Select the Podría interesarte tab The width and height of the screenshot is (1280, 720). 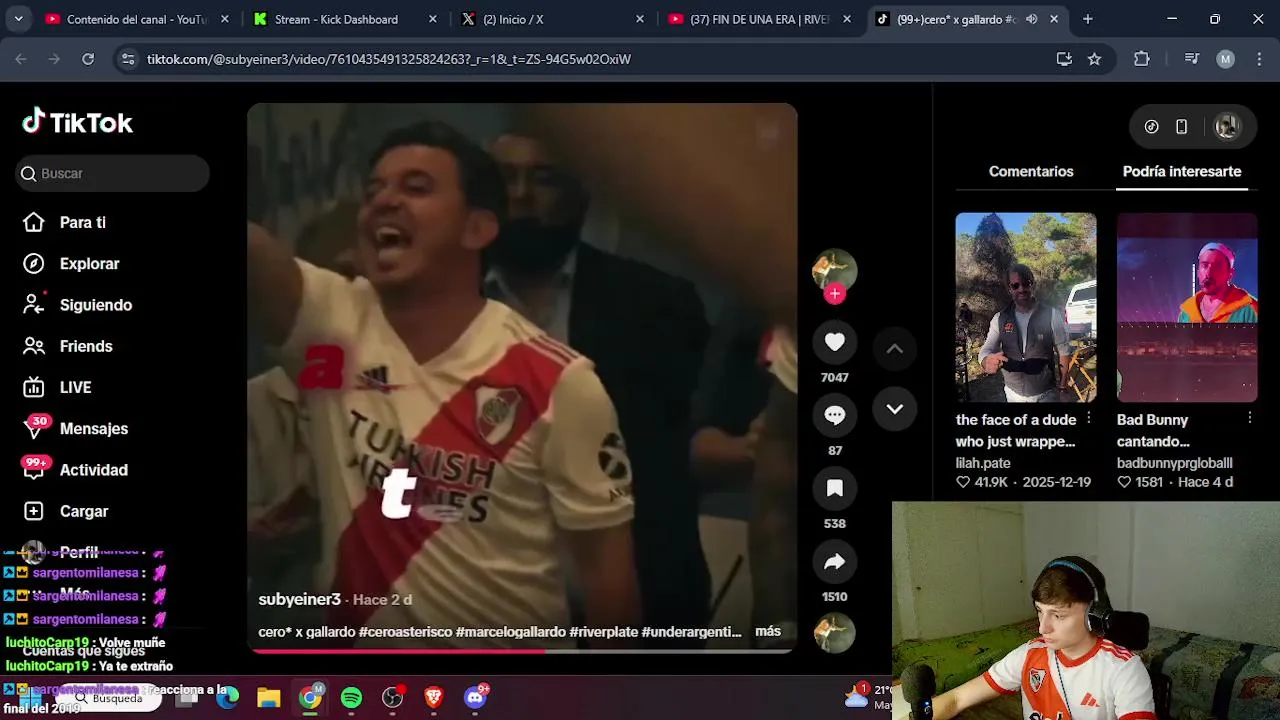pyautogui.click(x=1182, y=171)
